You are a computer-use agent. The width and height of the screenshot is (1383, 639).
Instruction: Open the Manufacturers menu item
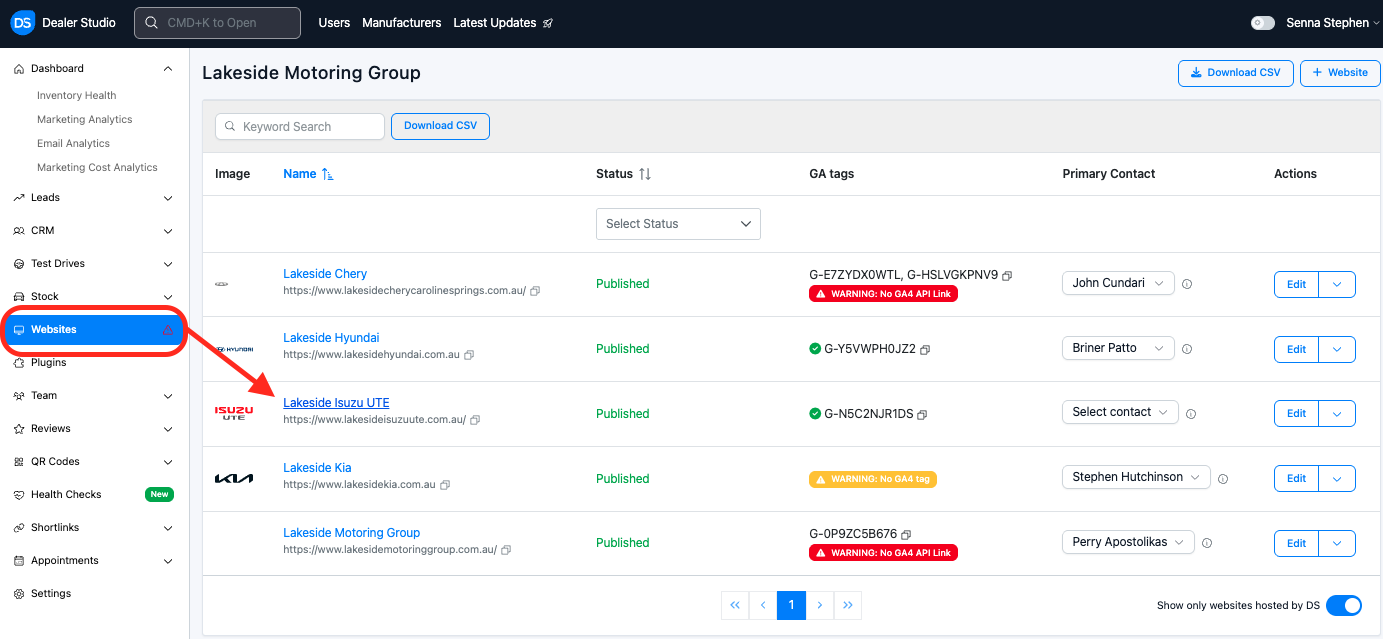click(401, 23)
